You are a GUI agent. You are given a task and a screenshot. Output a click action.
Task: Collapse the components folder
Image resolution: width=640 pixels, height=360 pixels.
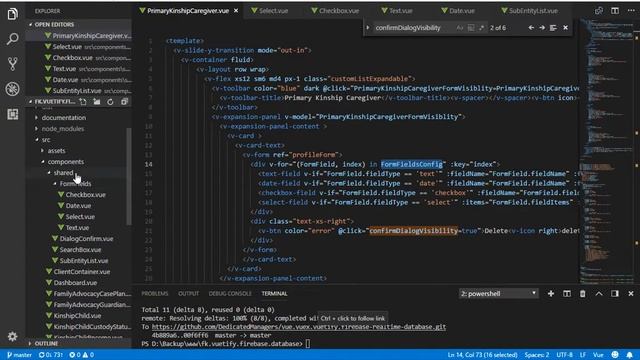click(x=65, y=162)
